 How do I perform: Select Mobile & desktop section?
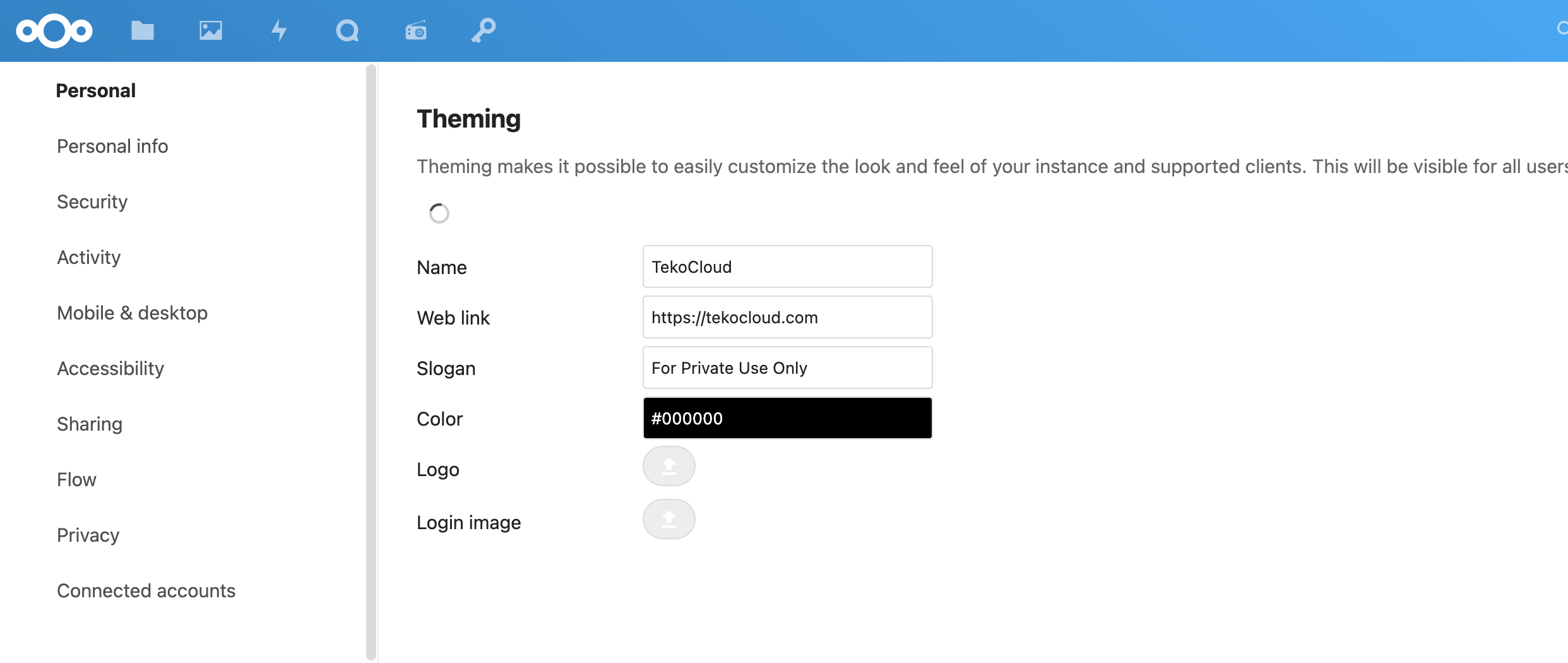point(133,313)
